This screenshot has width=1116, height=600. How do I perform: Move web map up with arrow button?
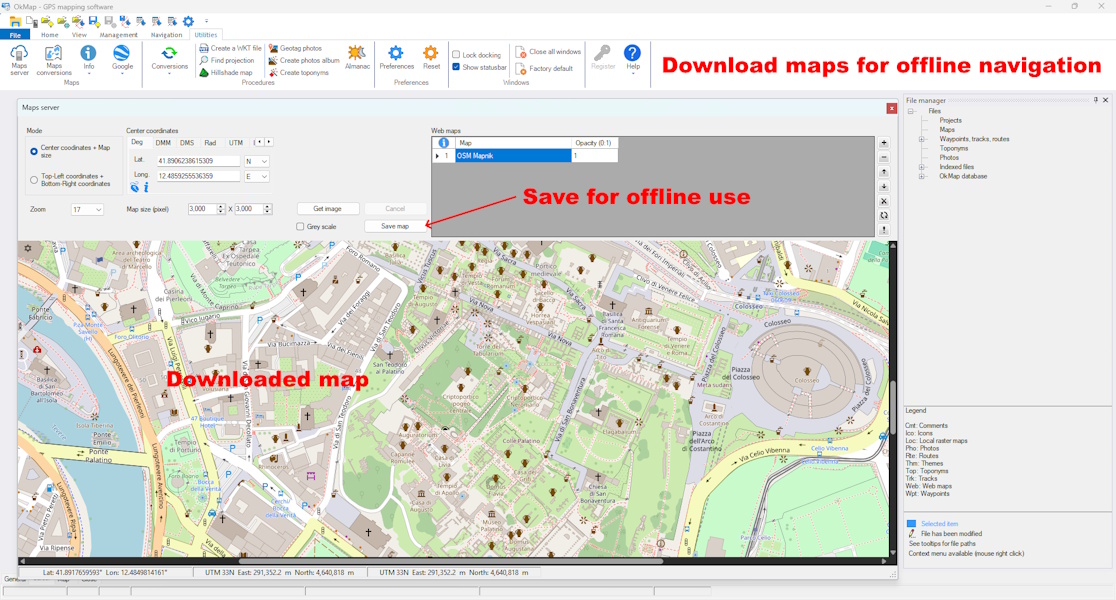pos(884,172)
